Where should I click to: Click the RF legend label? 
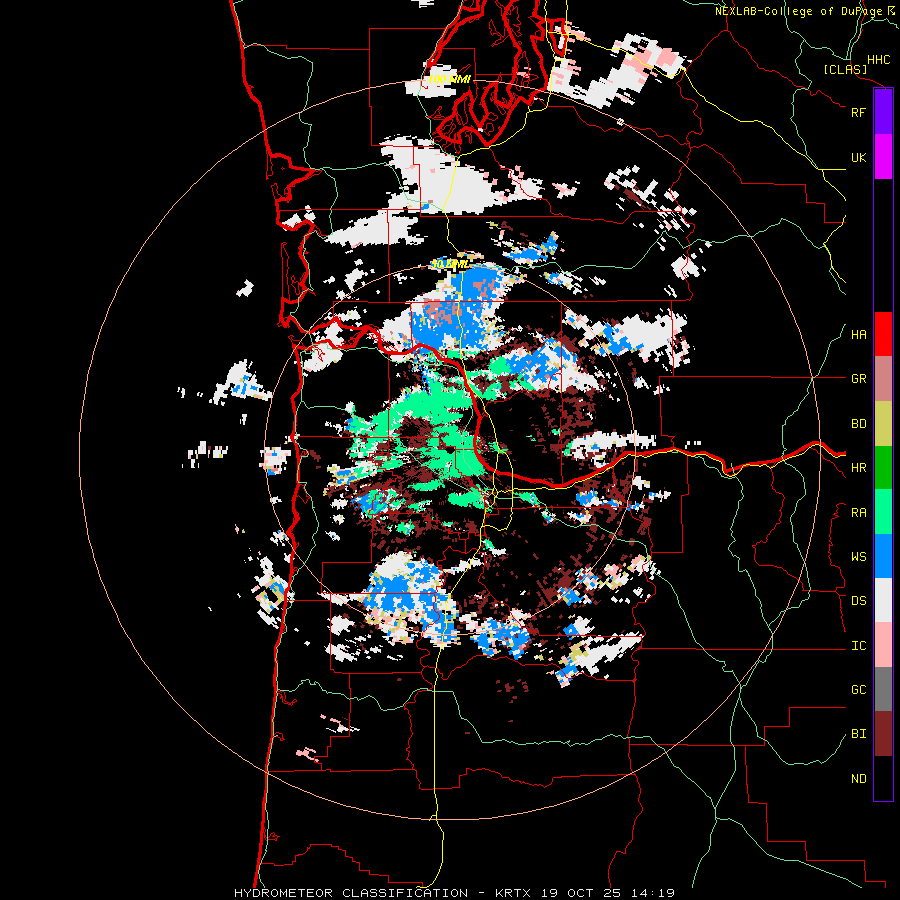pos(858,112)
